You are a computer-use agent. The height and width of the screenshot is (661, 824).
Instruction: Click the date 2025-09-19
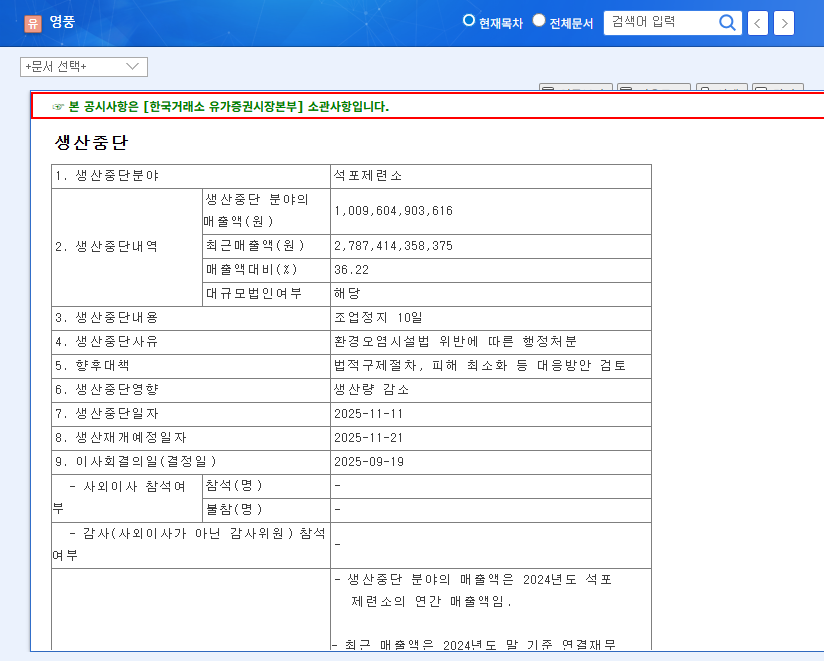click(368, 462)
